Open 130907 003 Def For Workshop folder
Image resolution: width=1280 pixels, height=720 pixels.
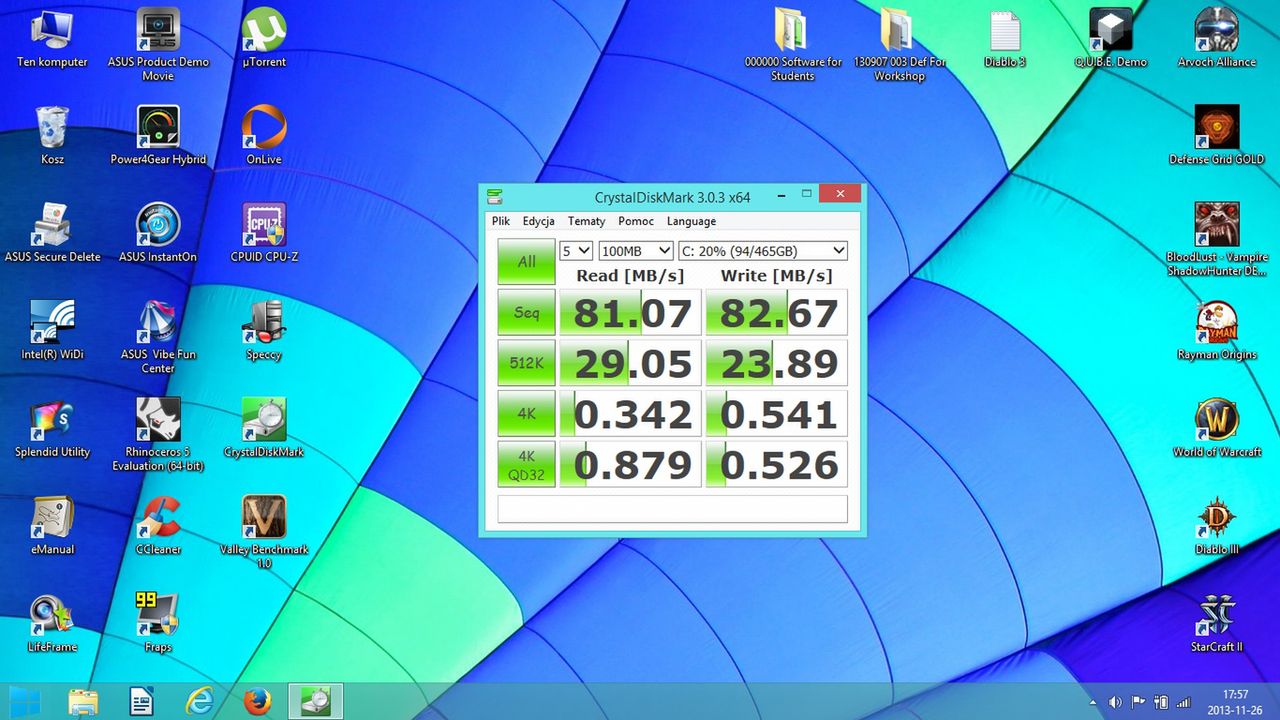(899, 45)
